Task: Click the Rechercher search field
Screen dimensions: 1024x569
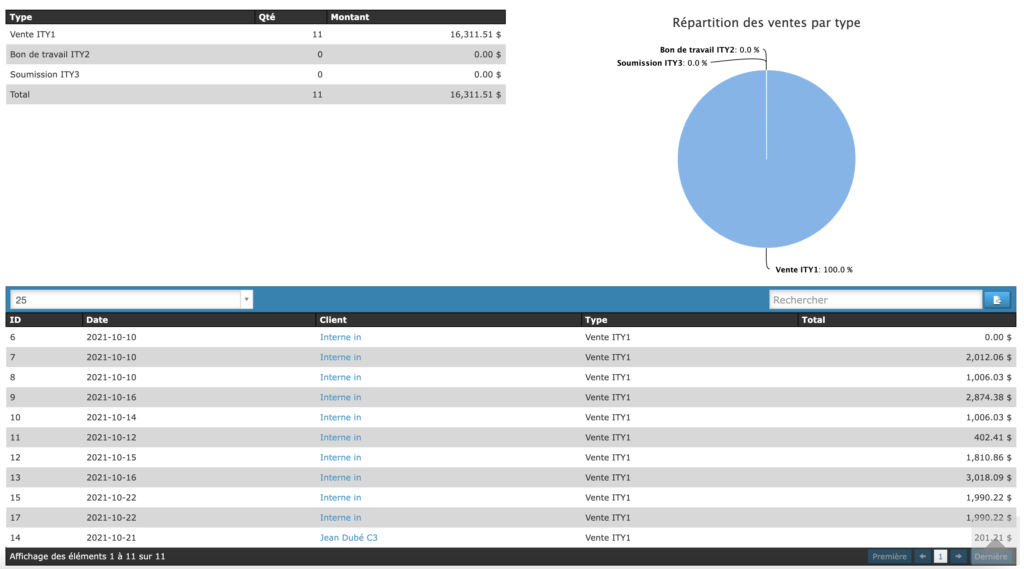Action: click(875, 300)
